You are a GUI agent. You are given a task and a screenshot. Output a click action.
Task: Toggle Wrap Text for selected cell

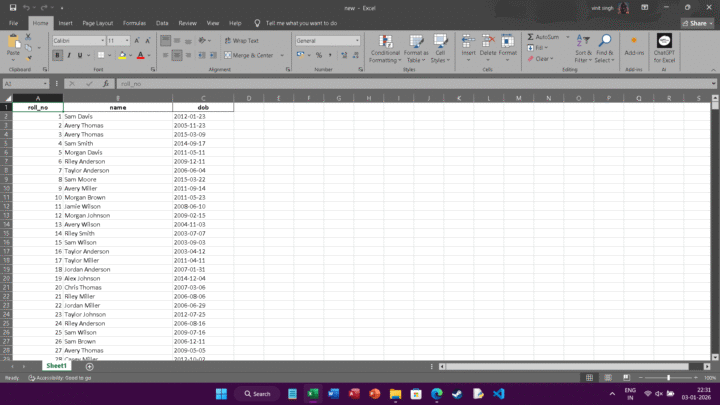point(241,41)
